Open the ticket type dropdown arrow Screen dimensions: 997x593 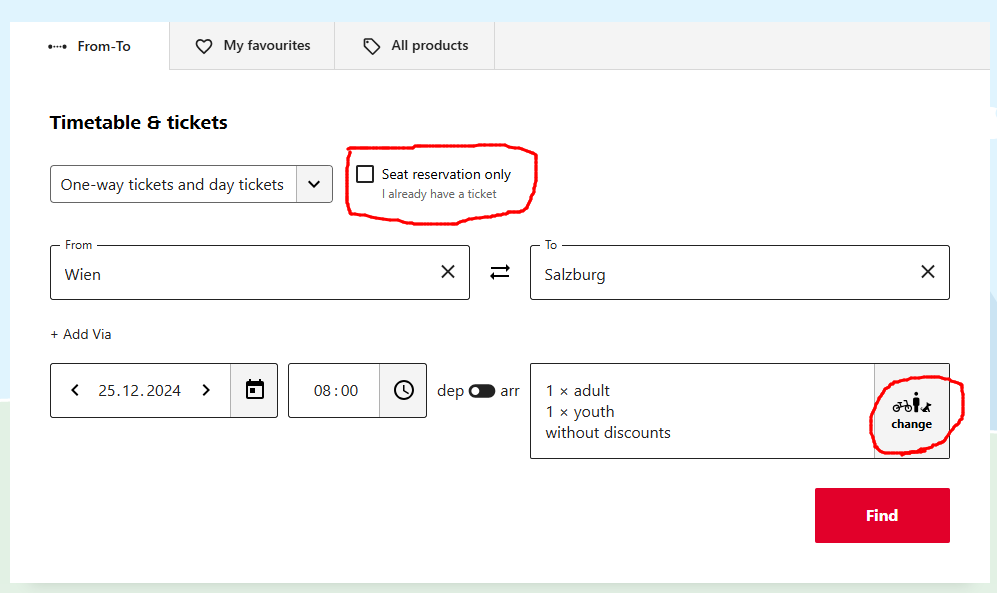314,184
